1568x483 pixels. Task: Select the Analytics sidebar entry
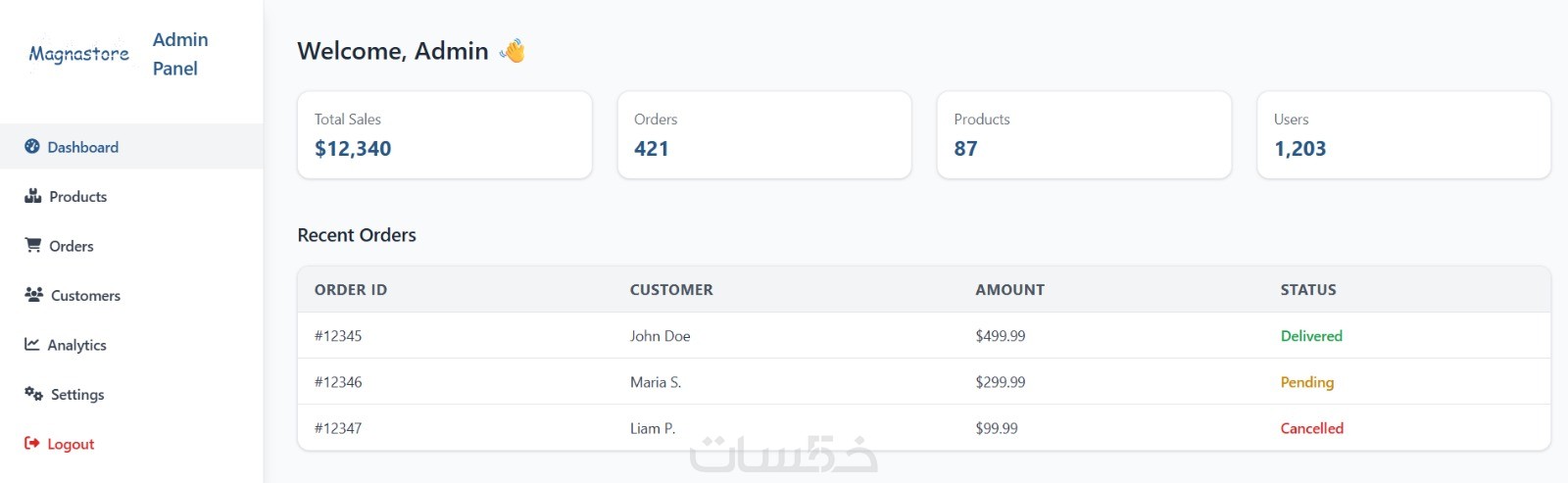click(x=76, y=345)
